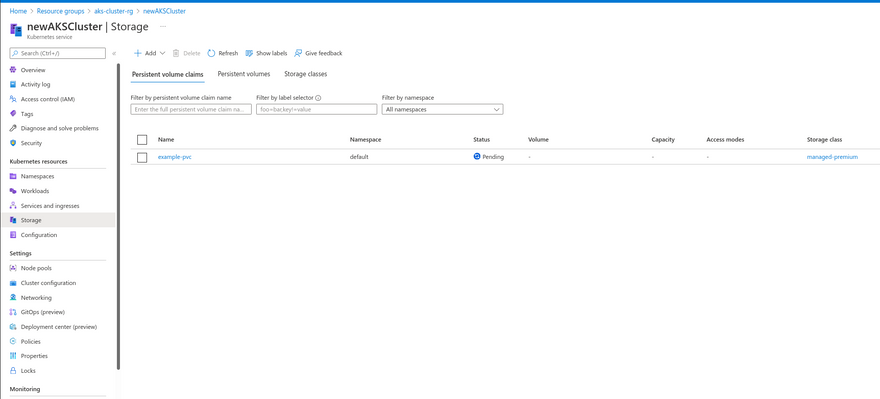Click the Kubernetes service icon beside newAKSCluster
Image resolution: width=880 pixels, height=399 pixels.
16,30
